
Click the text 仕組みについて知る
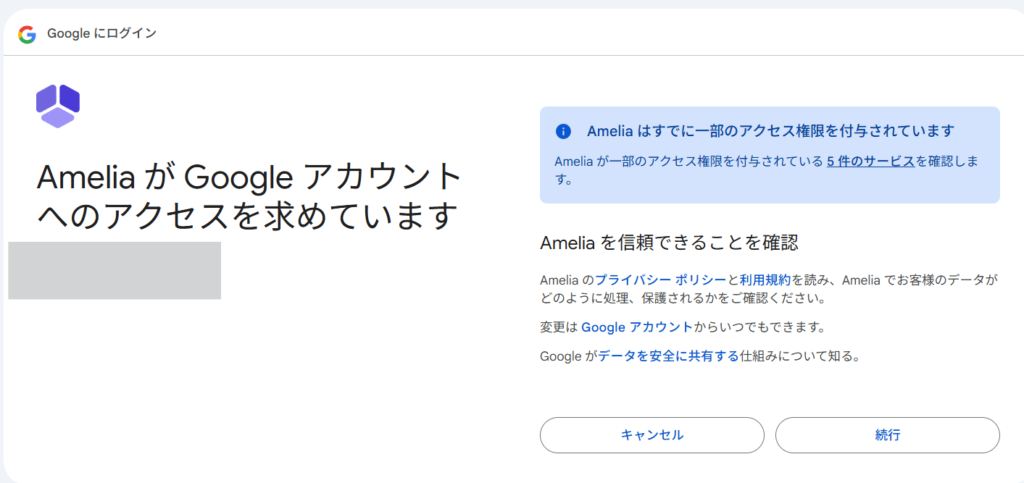pyautogui.click(x=800, y=355)
